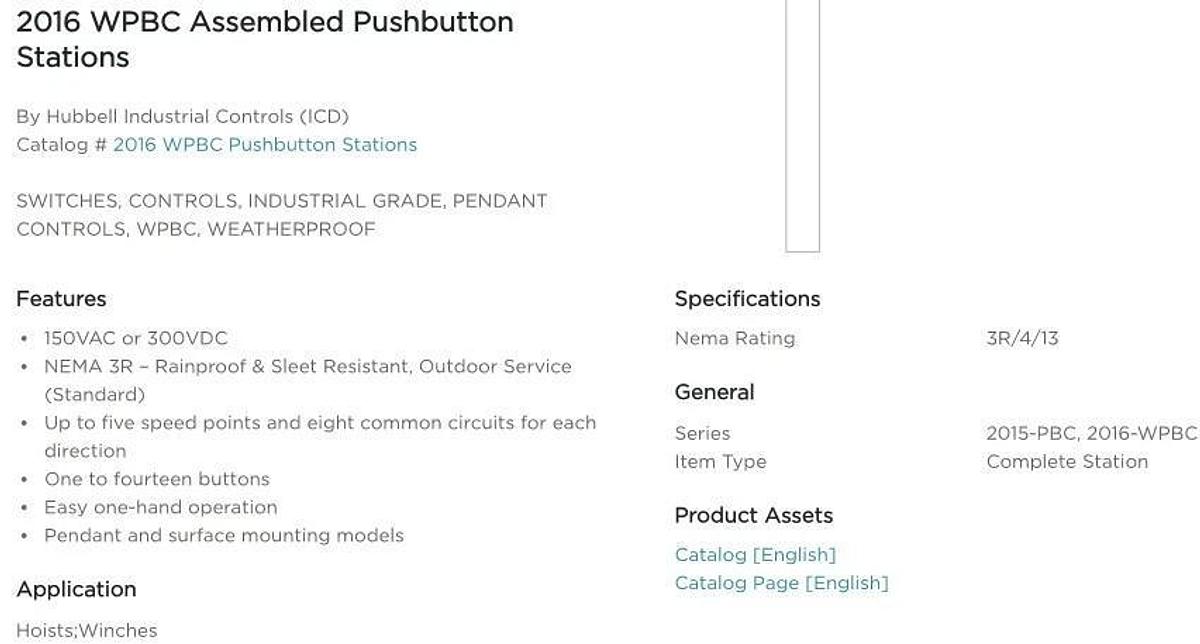Click the Product Assets heading
This screenshot has height=644, width=1200.
[x=754, y=516]
